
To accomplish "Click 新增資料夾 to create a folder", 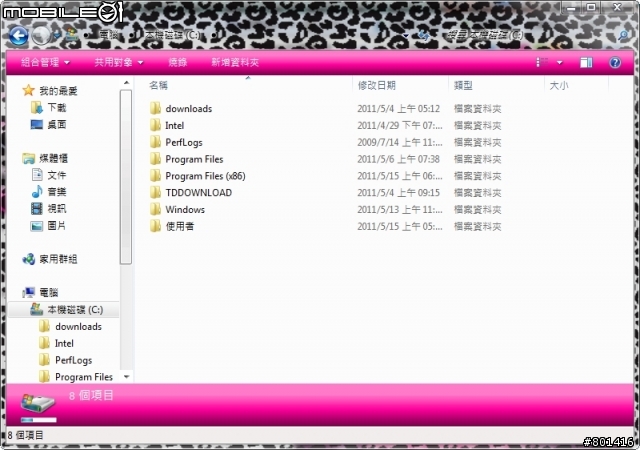I will 235,62.
